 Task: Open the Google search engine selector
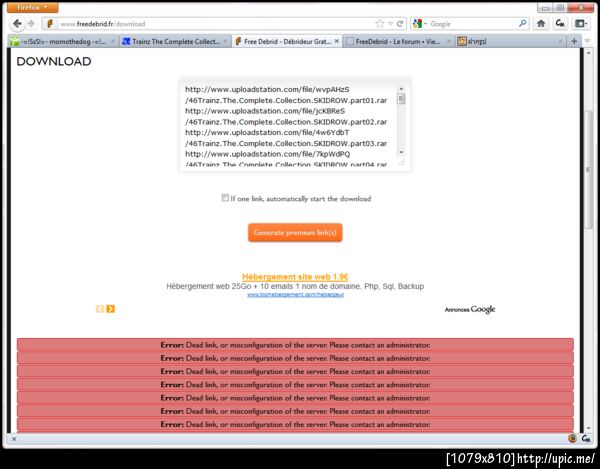[x=420, y=24]
